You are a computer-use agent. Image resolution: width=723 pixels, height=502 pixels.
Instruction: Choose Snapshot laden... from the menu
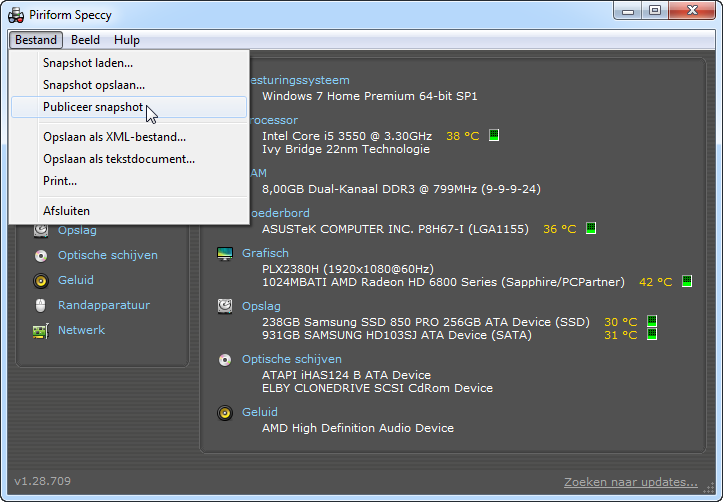[129, 63]
